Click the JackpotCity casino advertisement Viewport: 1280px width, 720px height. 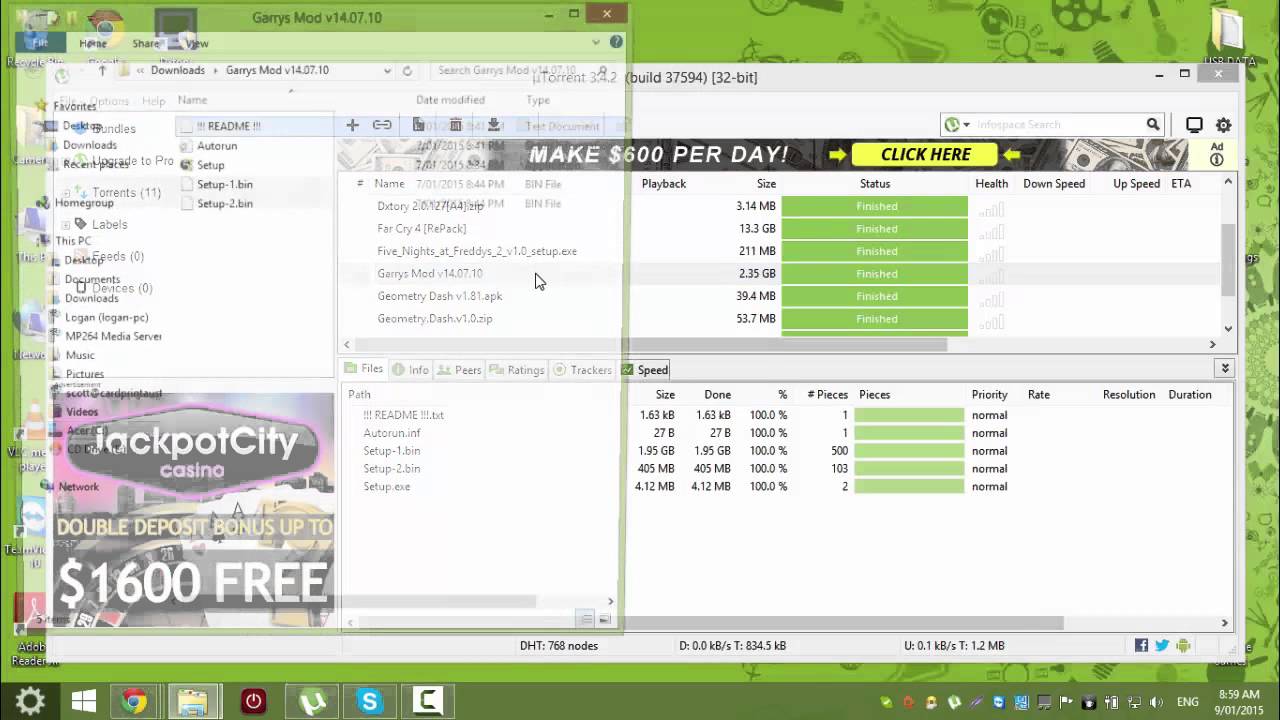(x=194, y=510)
